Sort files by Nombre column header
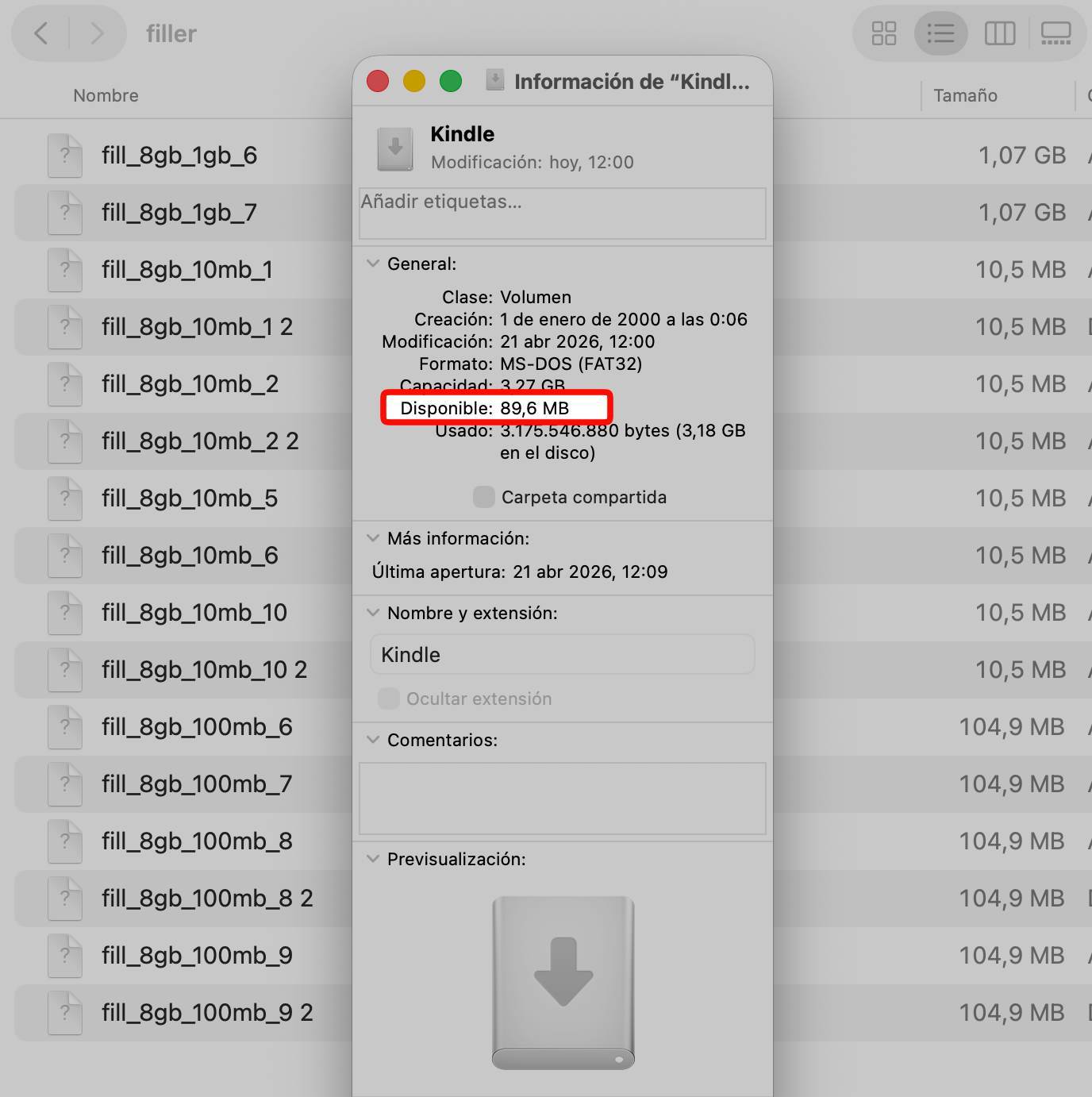 pyautogui.click(x=106, y=95)
